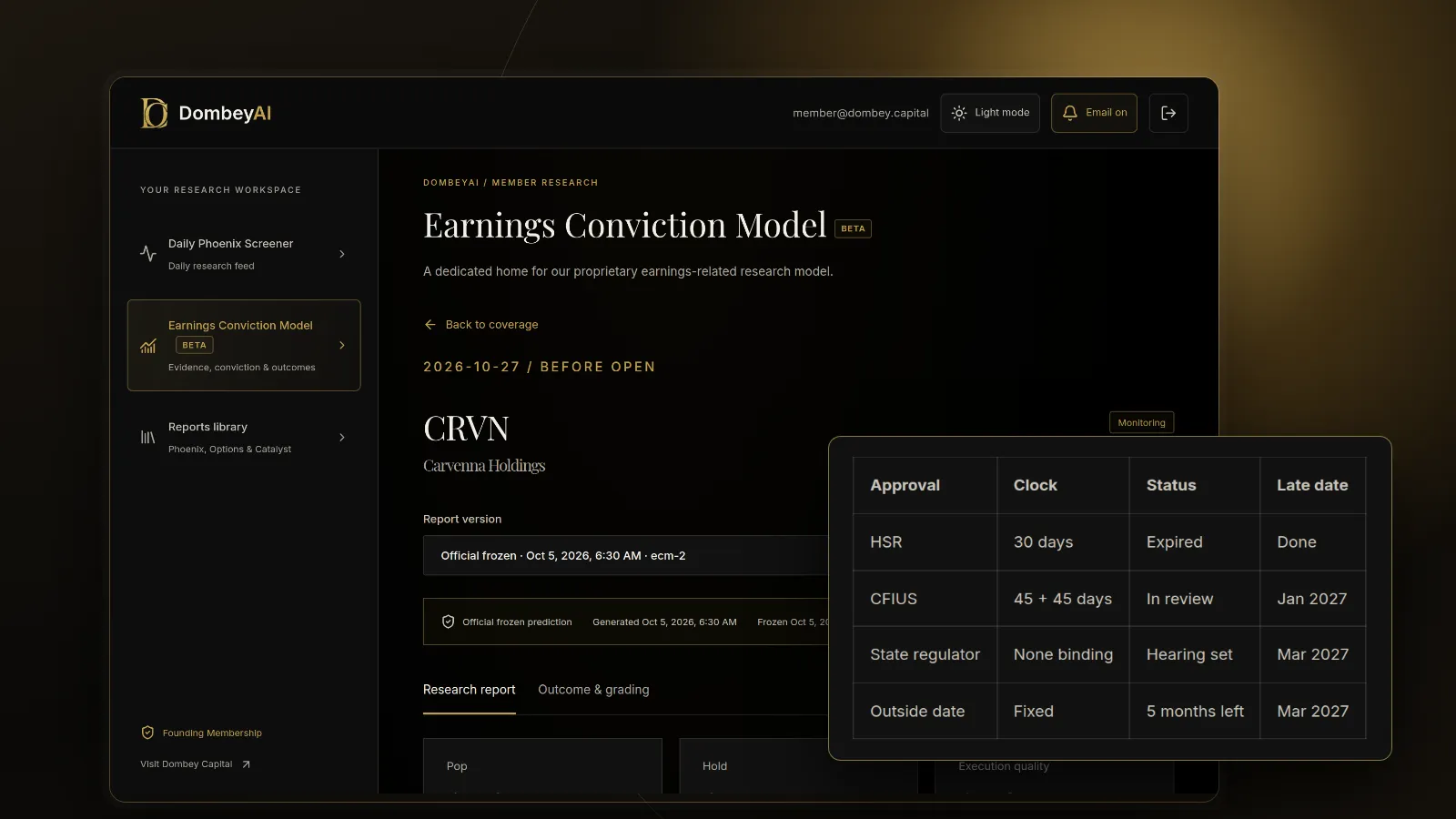Image resolution: width=1456 pixels, height=819 pixels.
Task: Click the sign out icon button
Action: 1168,113
